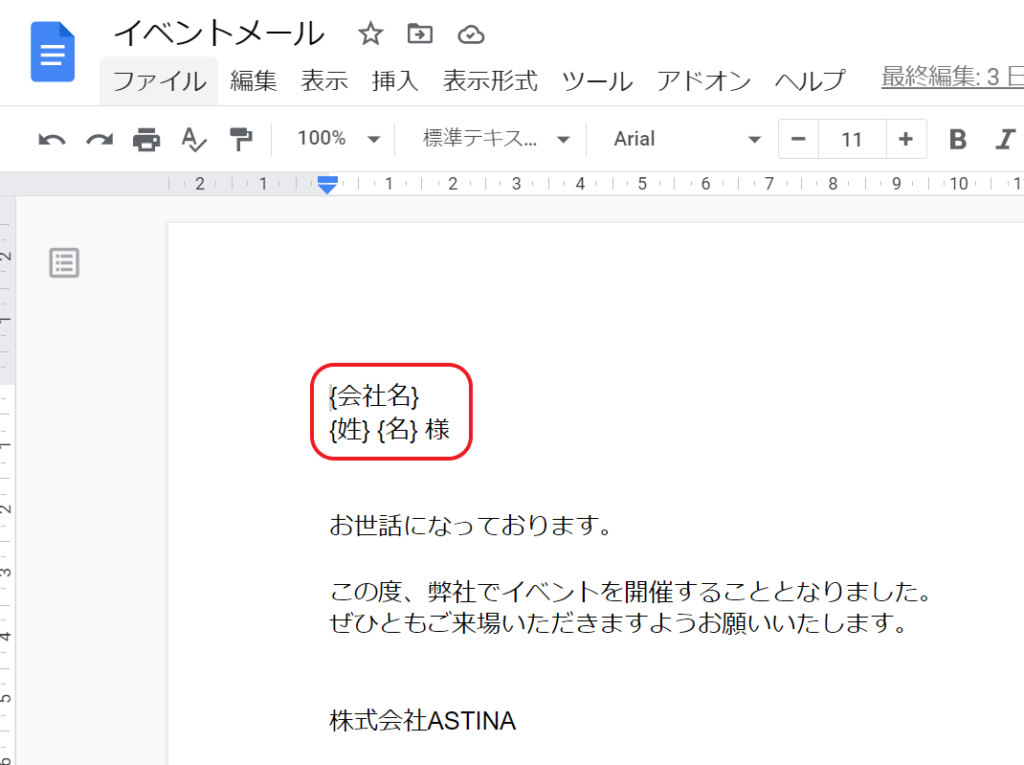Run spelling and grammar check icon
Viewport: 1024px width, 765px height.
[x=194, y=139]
